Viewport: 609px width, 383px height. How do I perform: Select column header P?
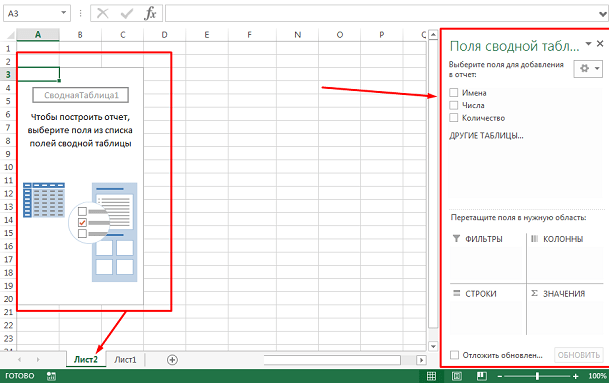pos(381,35)
